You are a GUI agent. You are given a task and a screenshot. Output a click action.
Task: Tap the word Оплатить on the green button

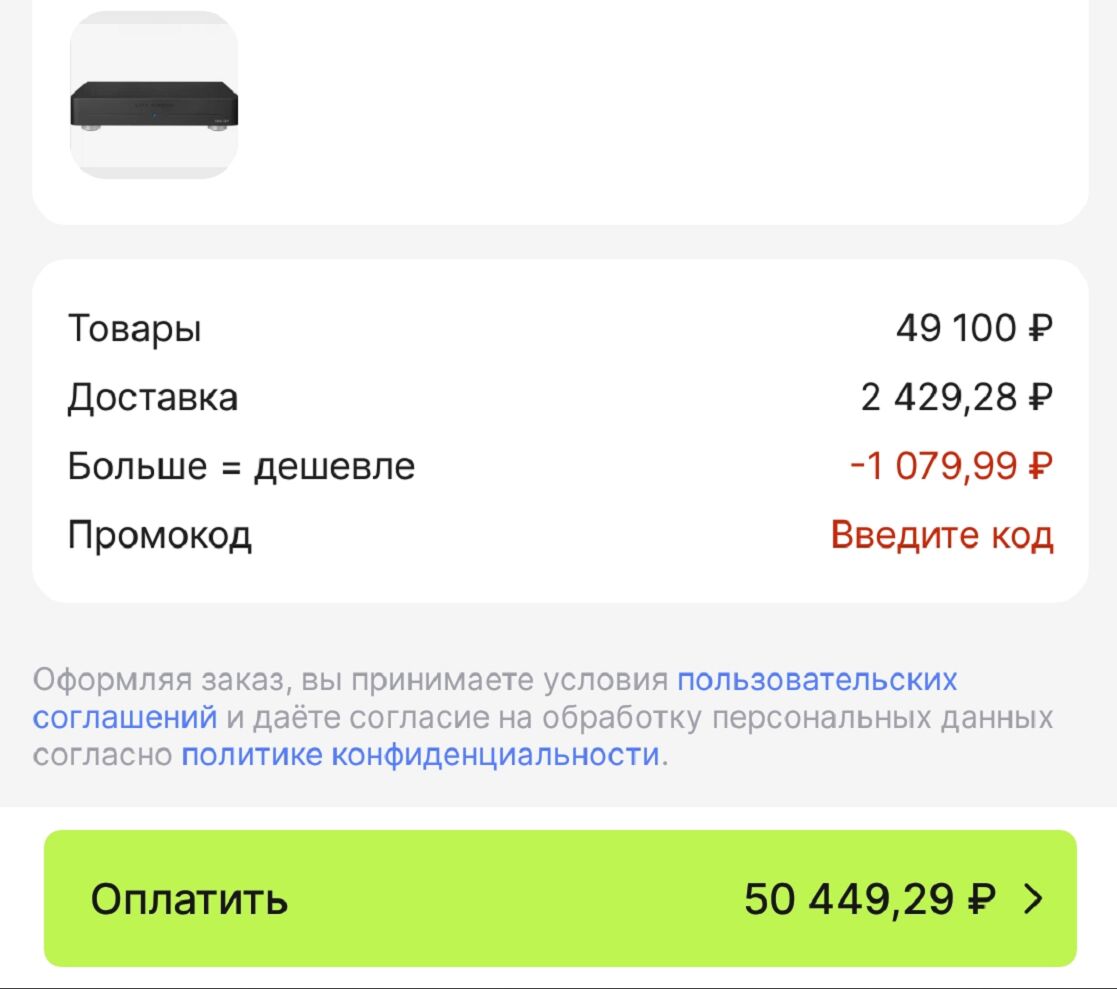pyautogui.click(x=189, y=900)
